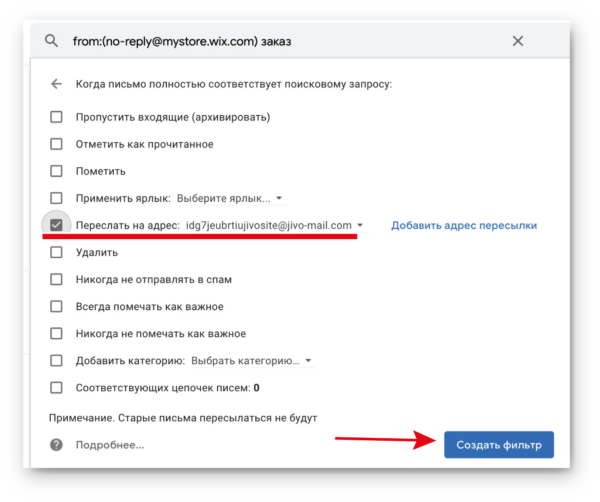
Task: Click 'Добавить адрес пересылки' link
Action: click(x=464, y=225)
